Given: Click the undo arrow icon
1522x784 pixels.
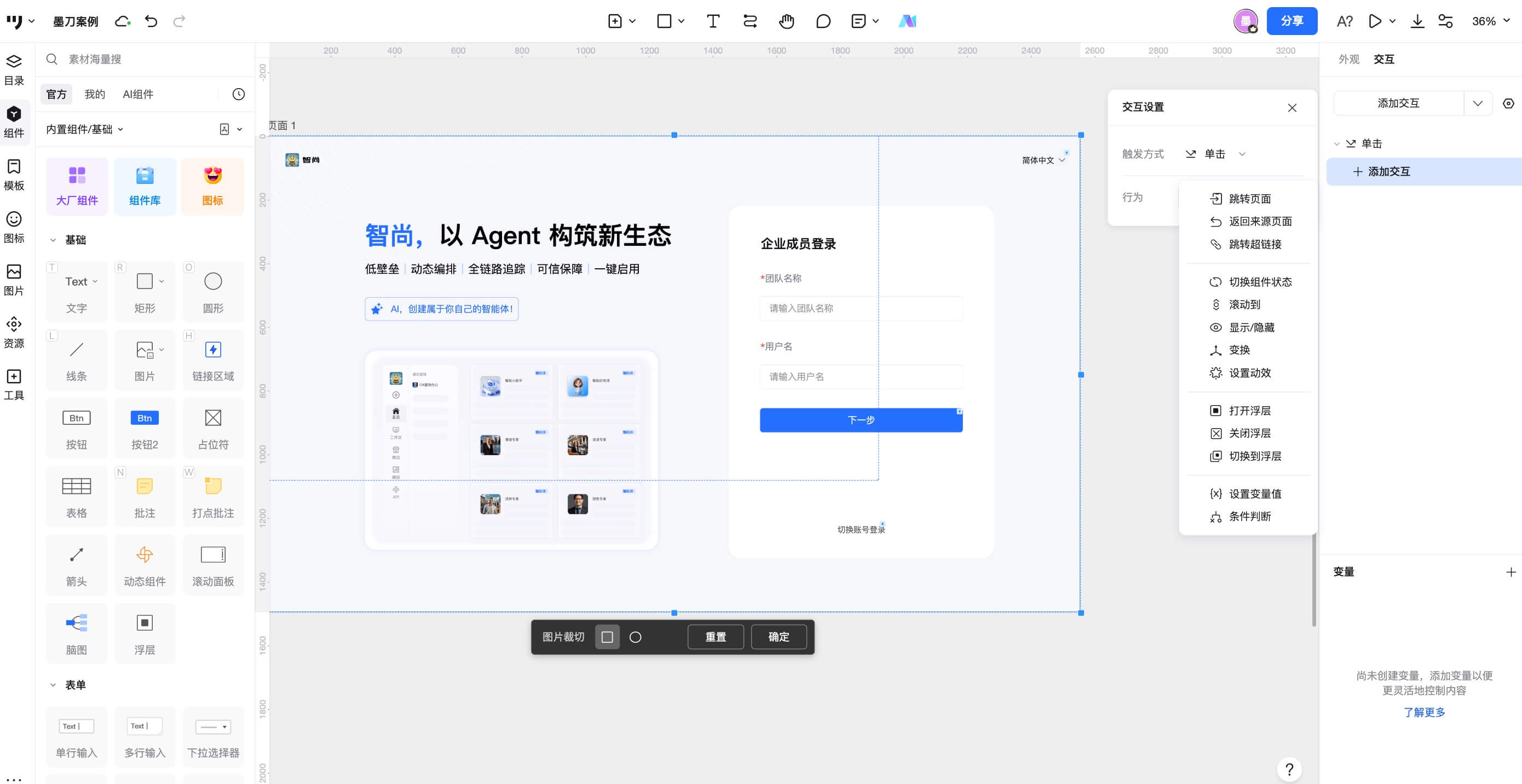Looking at the screenshot, I should (x=151, y=21).
